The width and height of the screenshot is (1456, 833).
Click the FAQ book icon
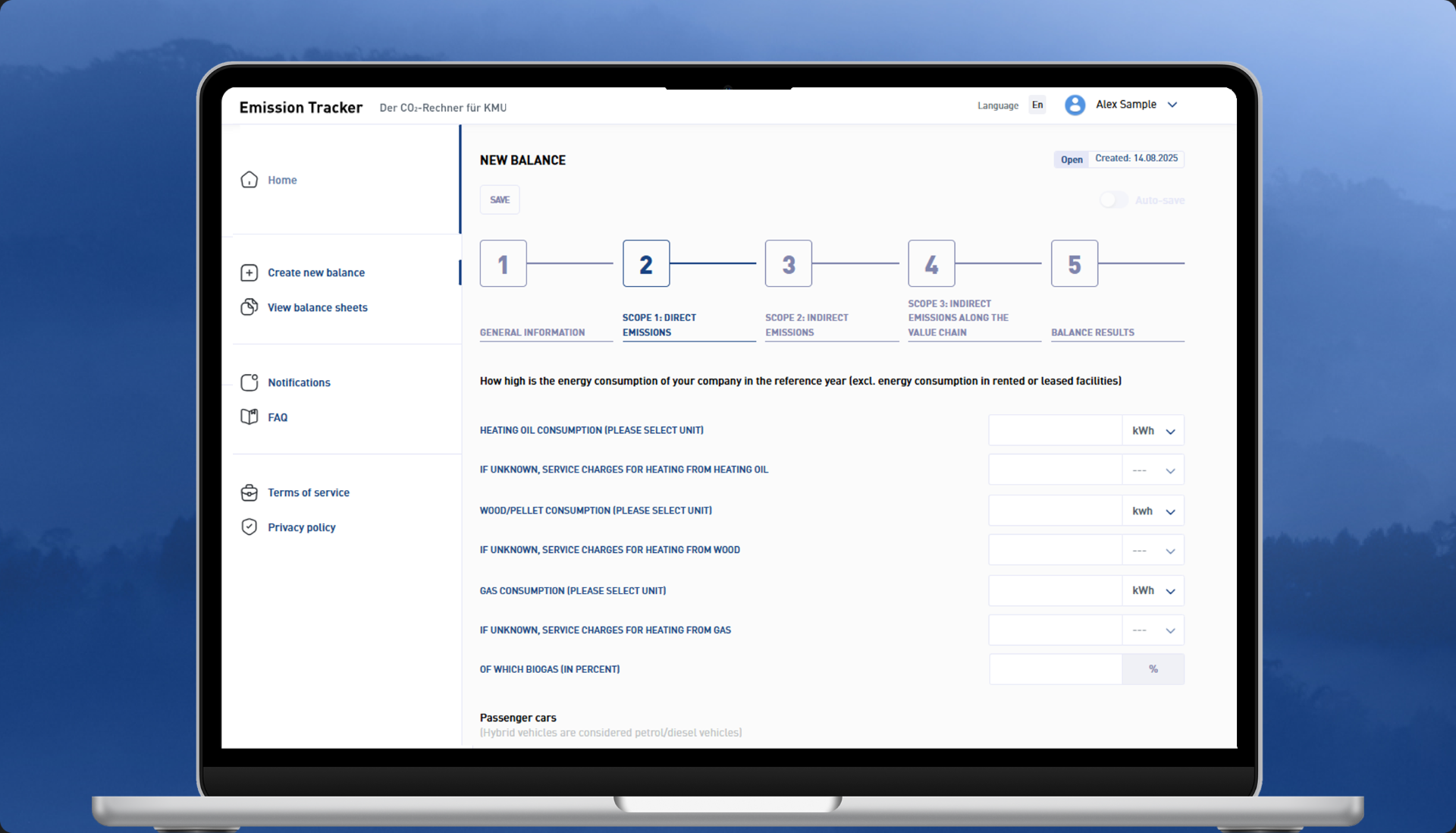click(249, 417)
